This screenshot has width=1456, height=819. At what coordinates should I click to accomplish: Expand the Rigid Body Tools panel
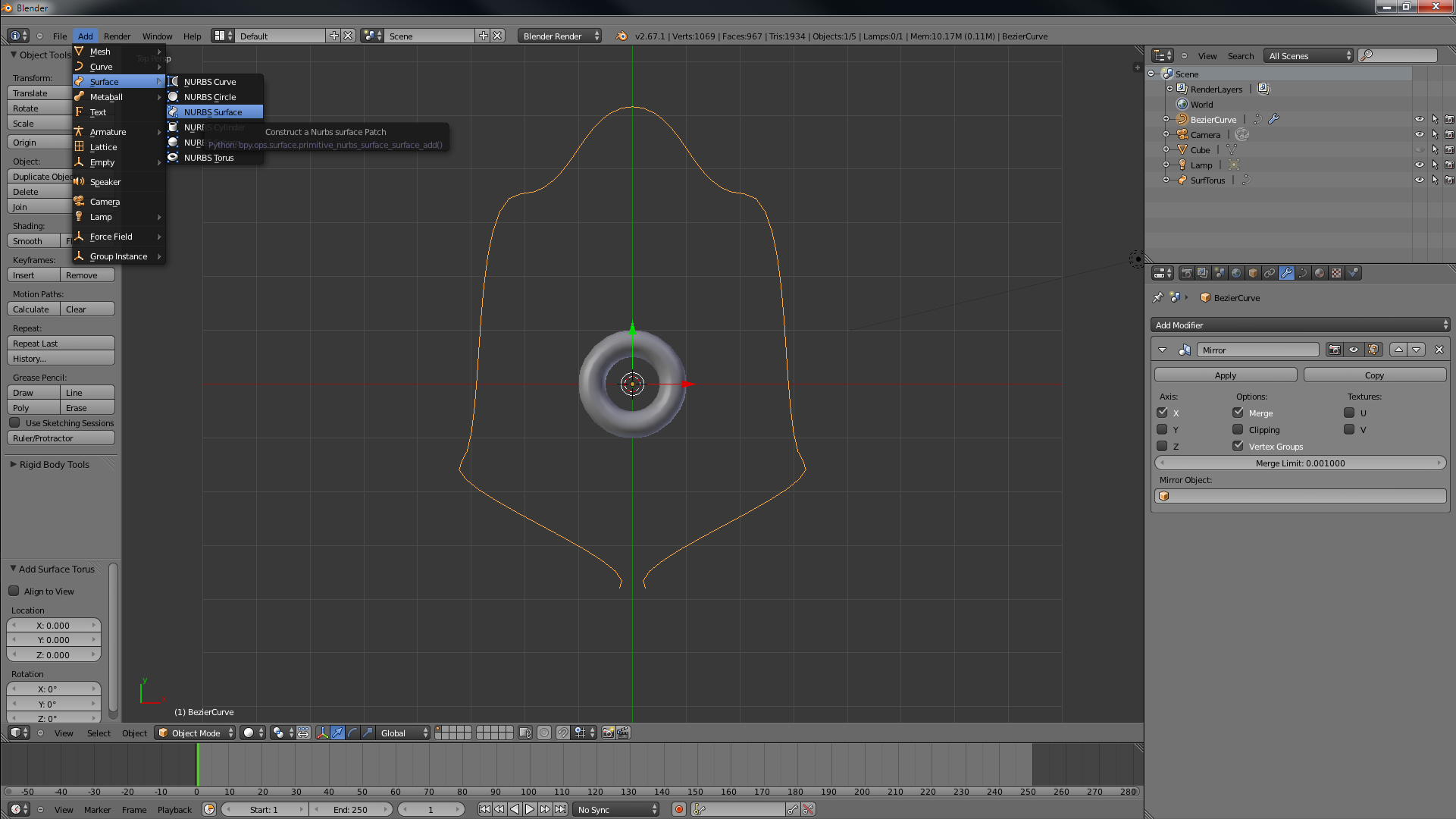tap(53, 465)
